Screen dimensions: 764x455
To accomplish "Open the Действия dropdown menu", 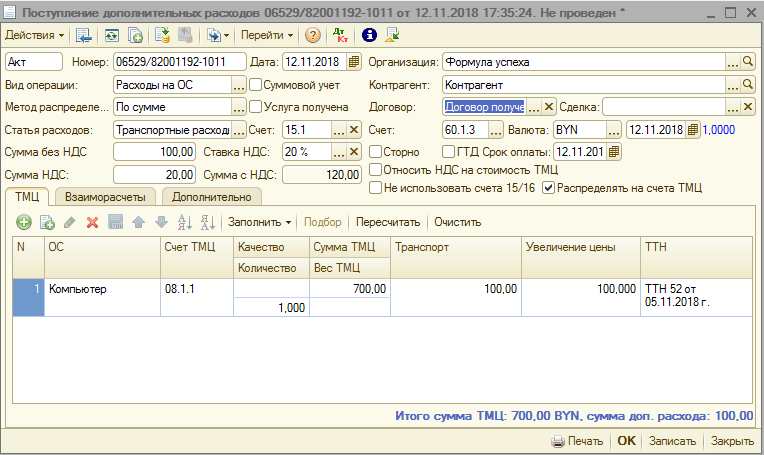I will coord(35,35).
